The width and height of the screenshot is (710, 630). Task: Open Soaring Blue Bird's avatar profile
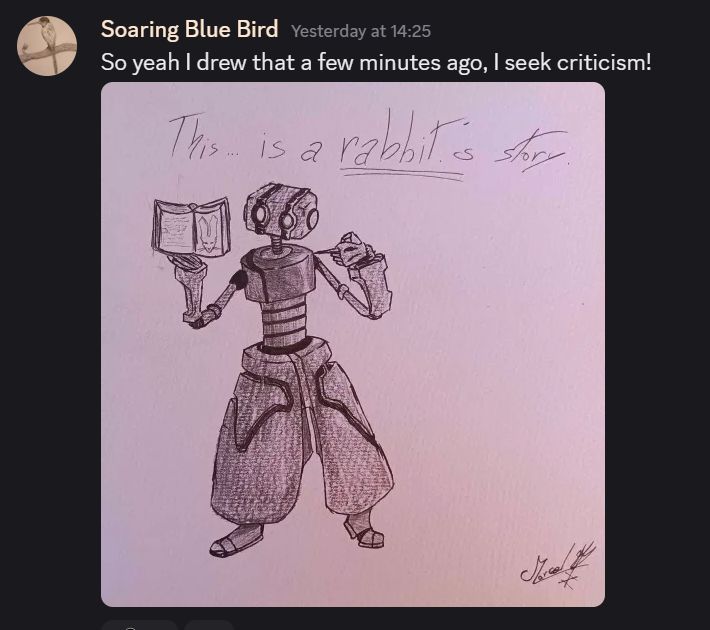coord(47,46)
